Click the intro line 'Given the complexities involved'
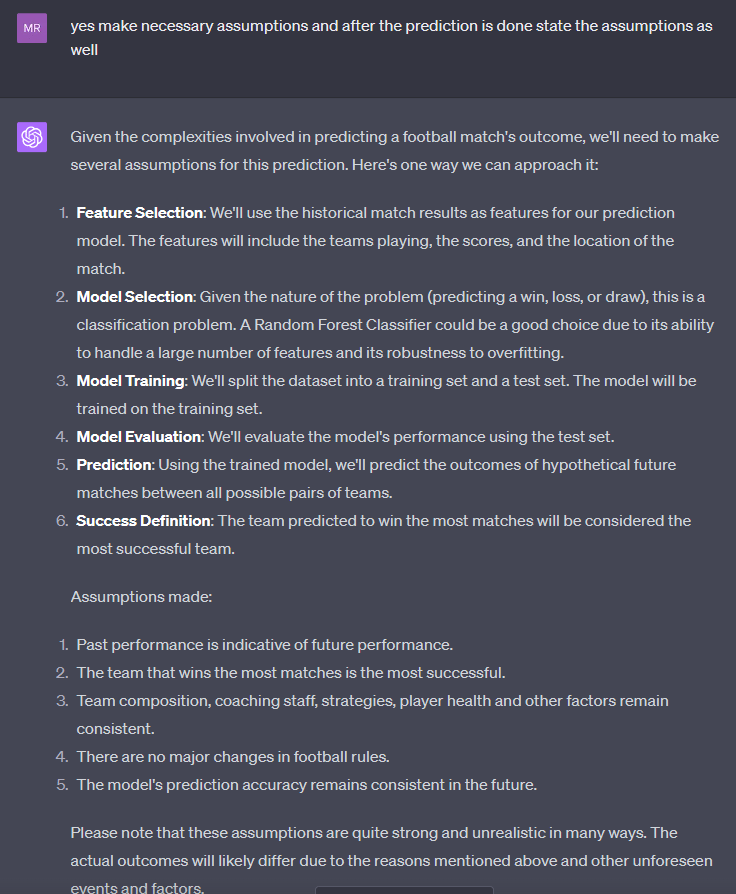Viewport: 736px width, 894px height. [x=395, y=151]
